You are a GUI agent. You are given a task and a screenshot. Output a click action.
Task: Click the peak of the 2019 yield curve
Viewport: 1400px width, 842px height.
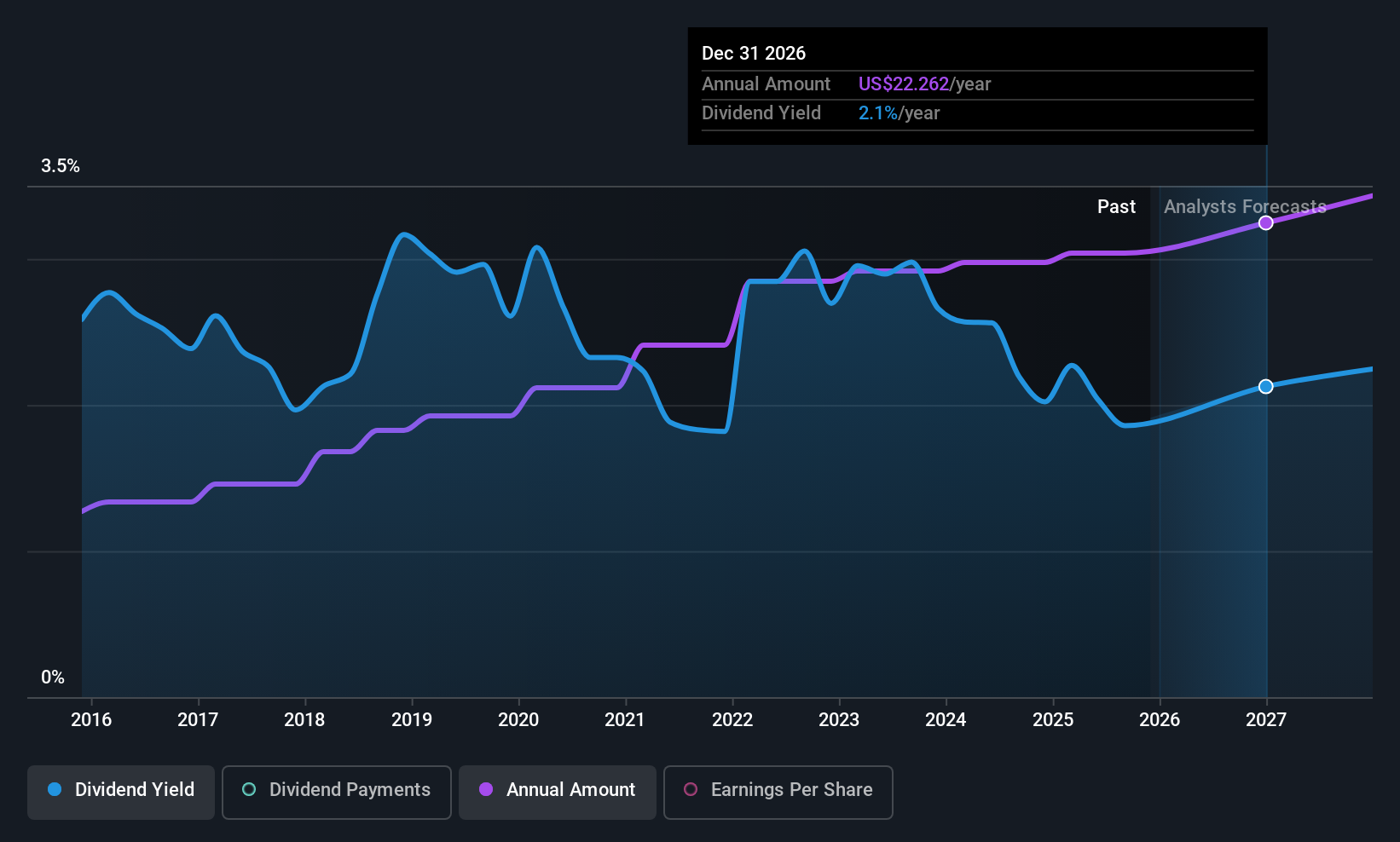pyautogui.click(x=403, y=233)
